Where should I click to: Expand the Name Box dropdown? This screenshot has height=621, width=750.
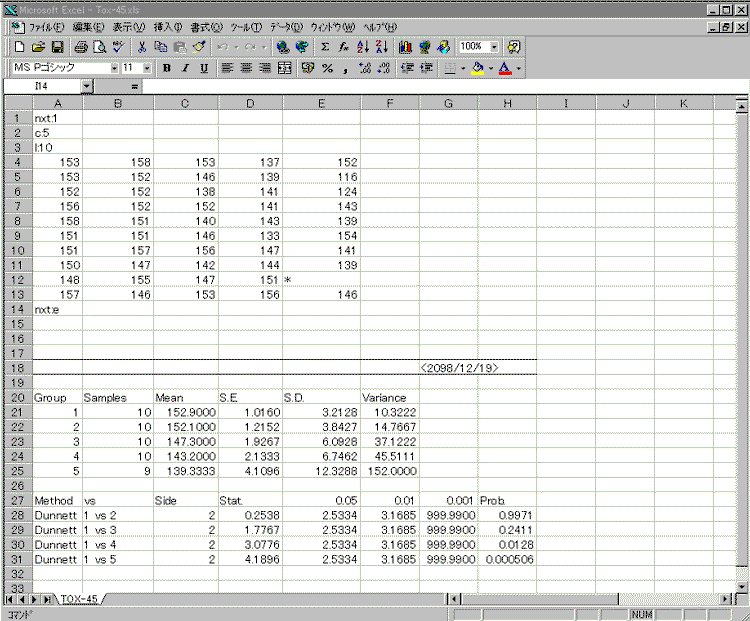coord(87,87)
